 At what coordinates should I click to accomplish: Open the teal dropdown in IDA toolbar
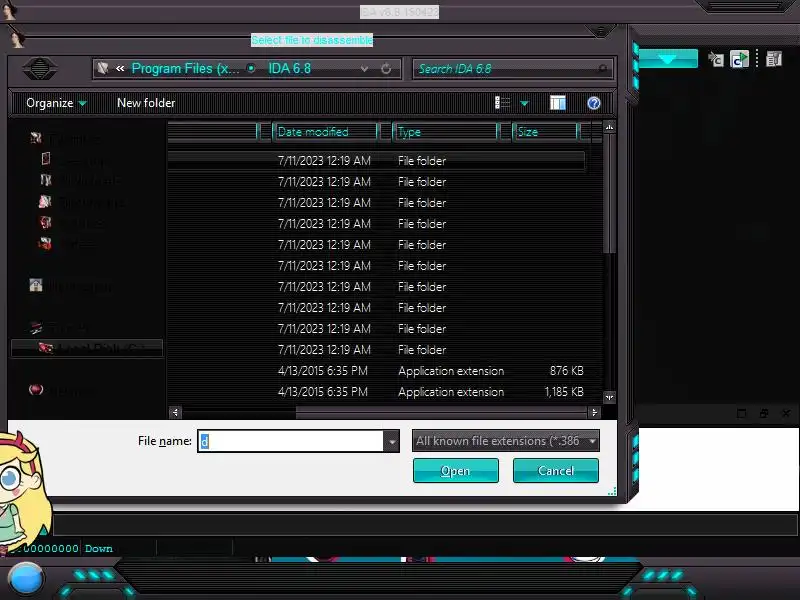coord(668,59)
